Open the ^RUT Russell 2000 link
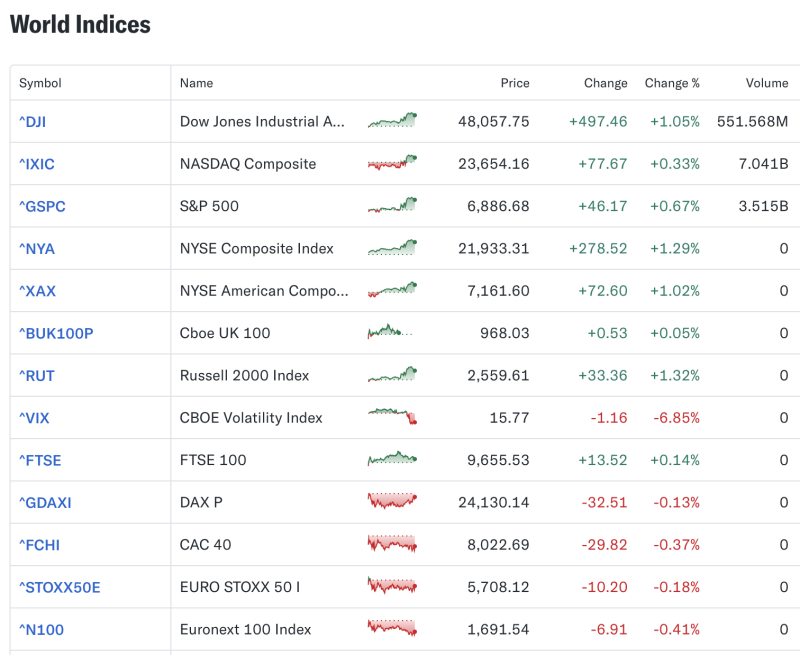 36,375
